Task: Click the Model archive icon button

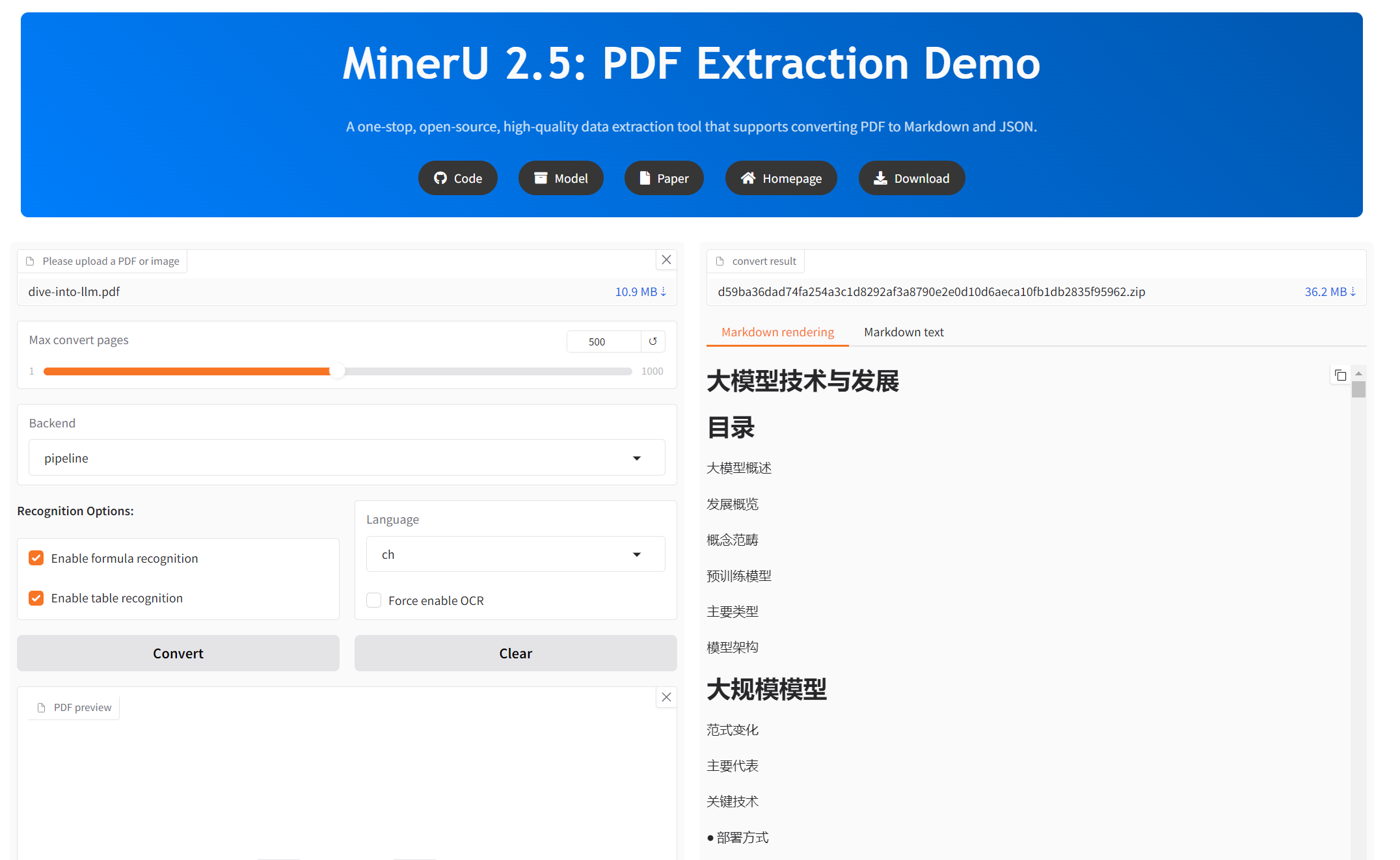Action: 541,178
